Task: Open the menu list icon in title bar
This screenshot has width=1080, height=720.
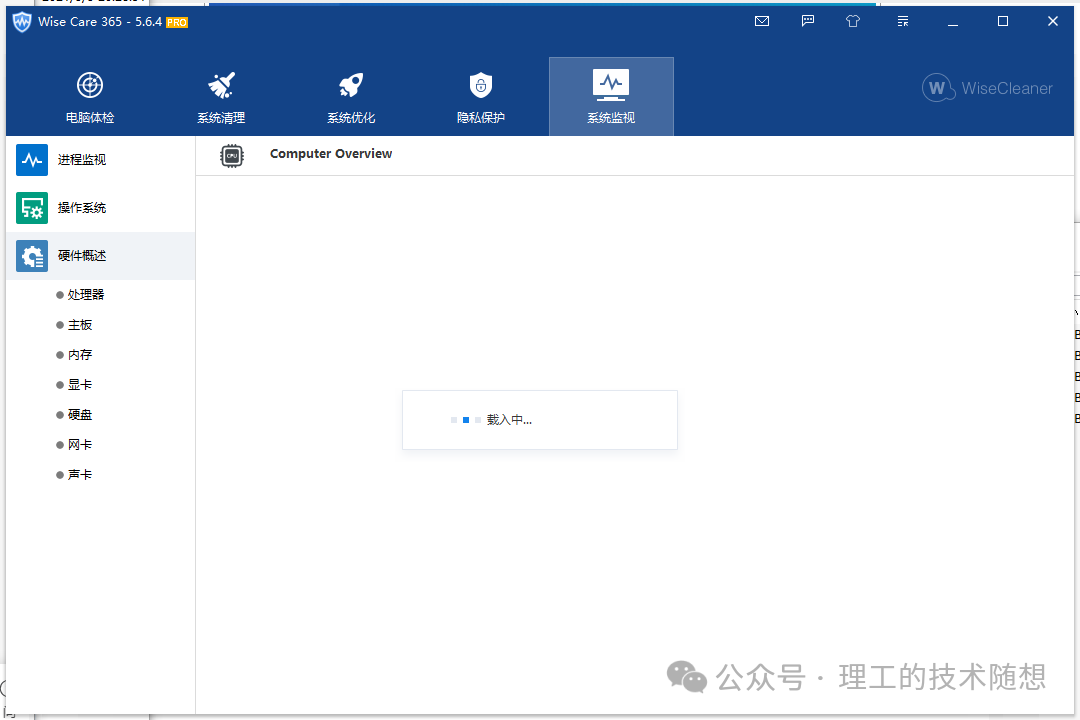Action: (x=903, y=21)
